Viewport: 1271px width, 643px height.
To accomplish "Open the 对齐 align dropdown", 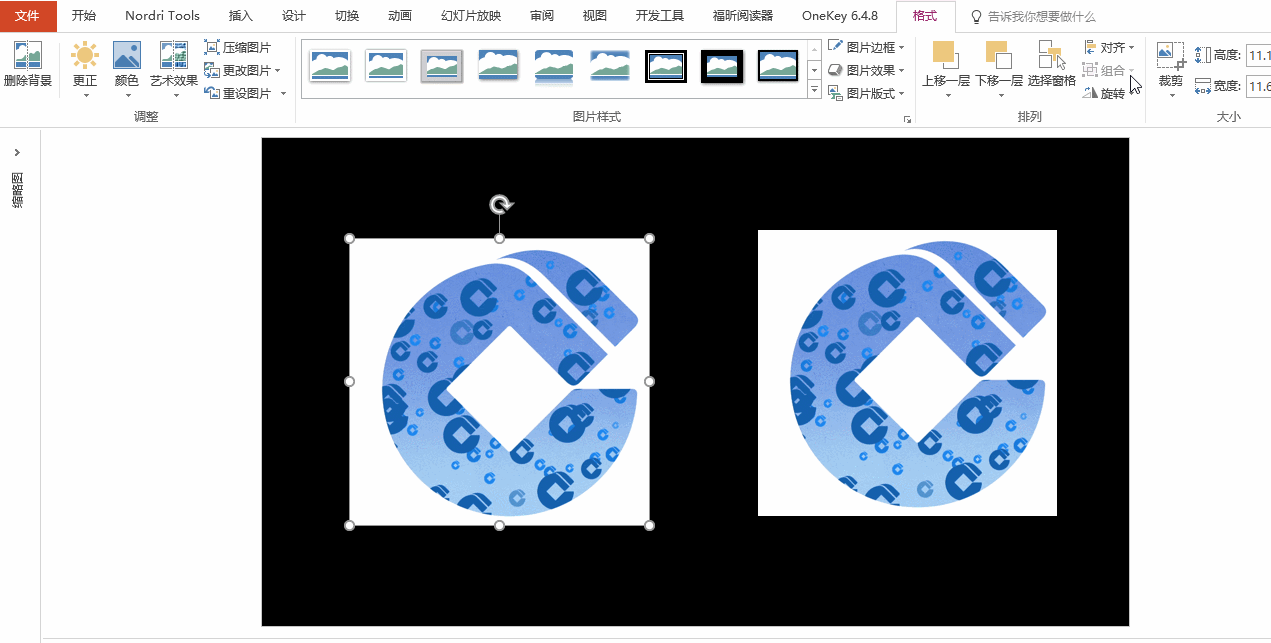I will (x=1109, y=47).
